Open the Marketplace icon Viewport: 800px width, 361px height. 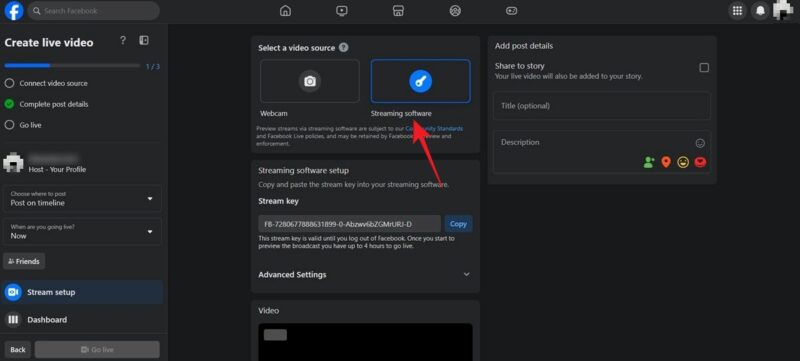398,11
